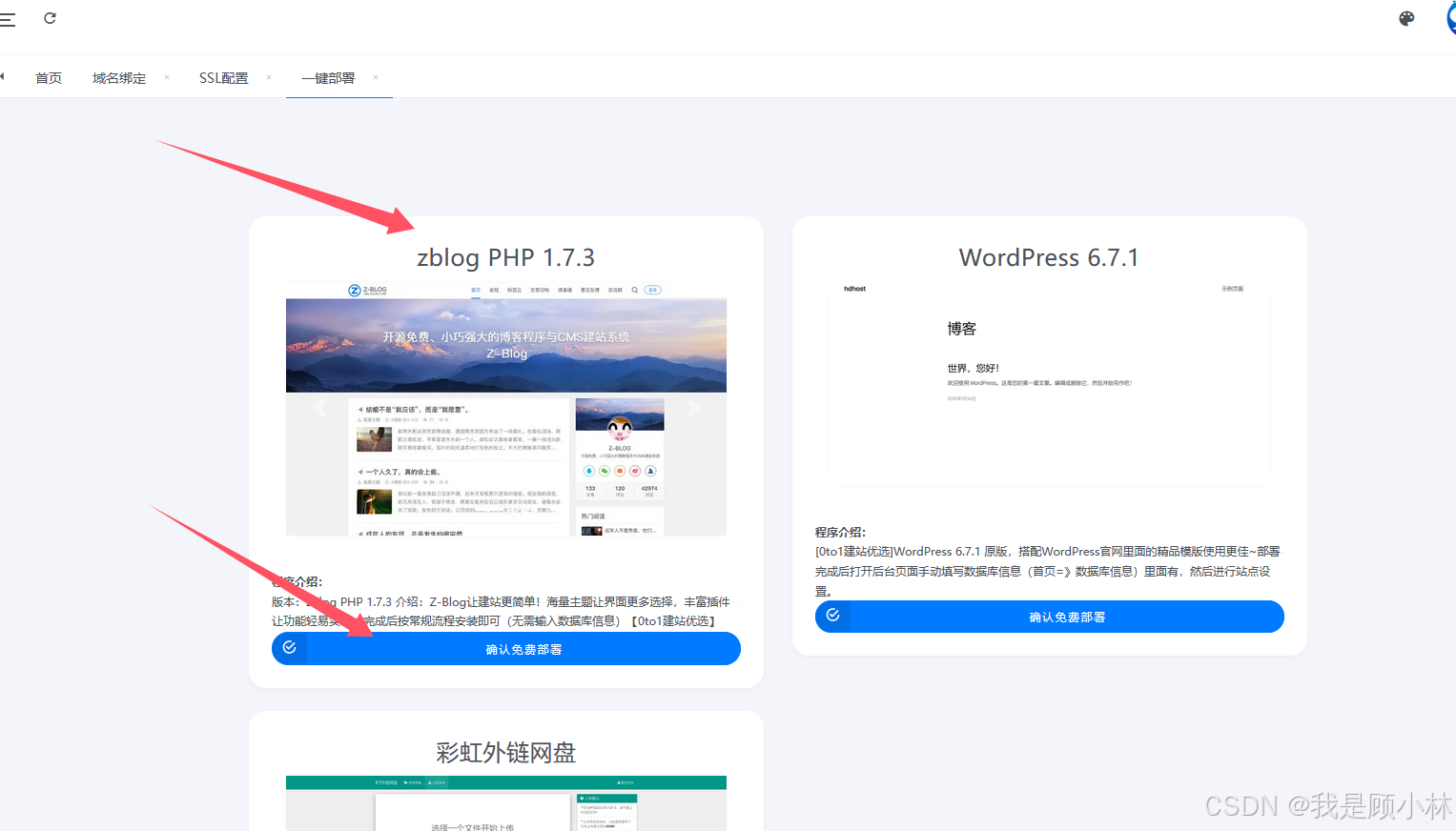
Task: Switch to the 域名绑定 tab
Action: click(119, 78)
